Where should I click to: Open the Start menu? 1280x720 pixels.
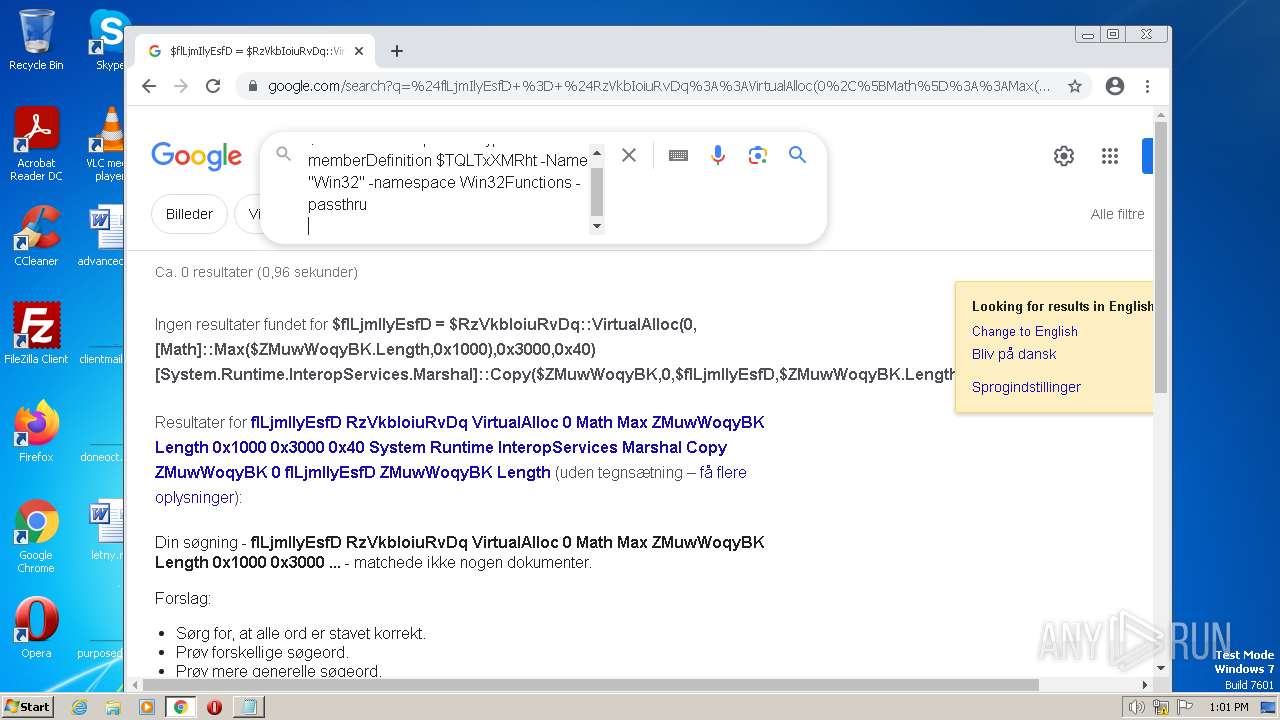coord(28,706)
